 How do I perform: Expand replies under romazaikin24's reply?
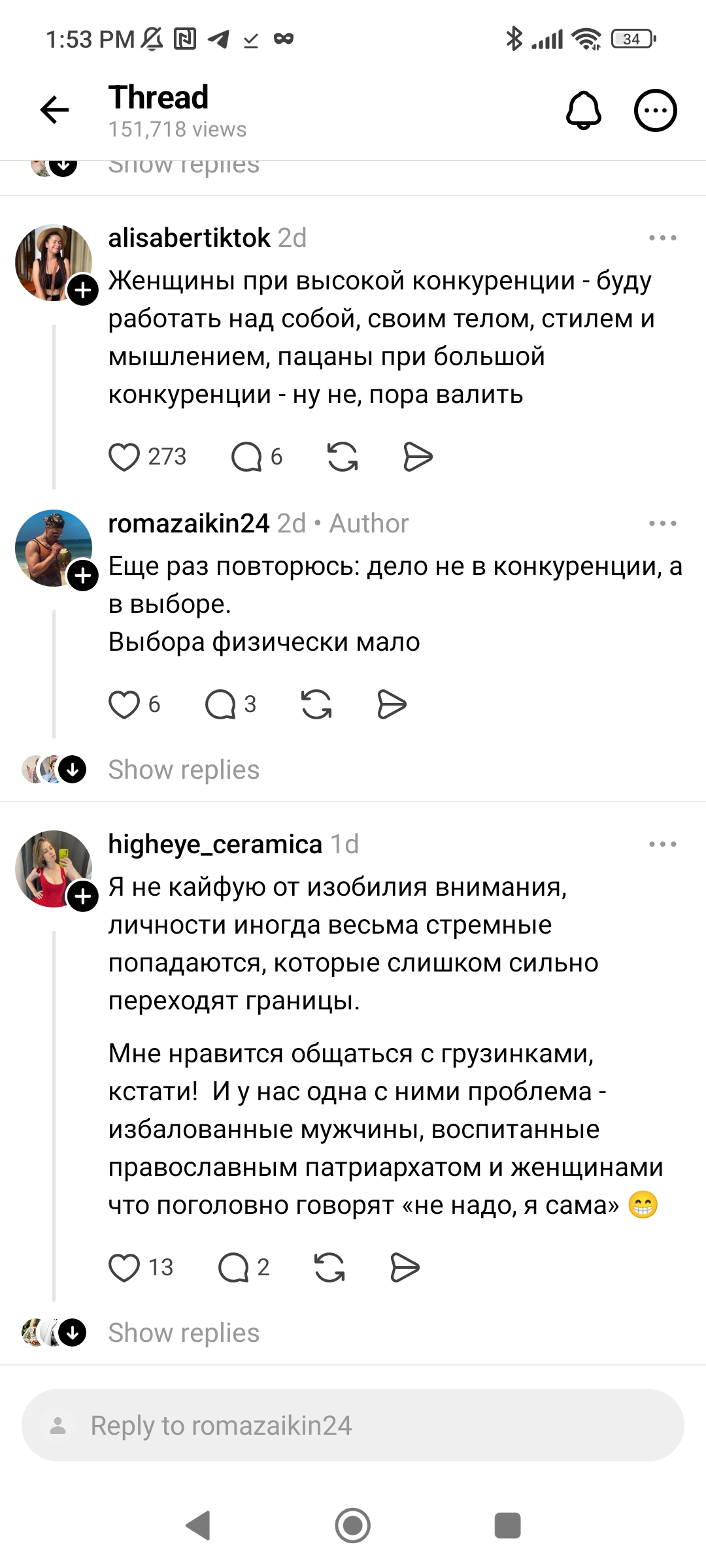click(x=184, y=770)
